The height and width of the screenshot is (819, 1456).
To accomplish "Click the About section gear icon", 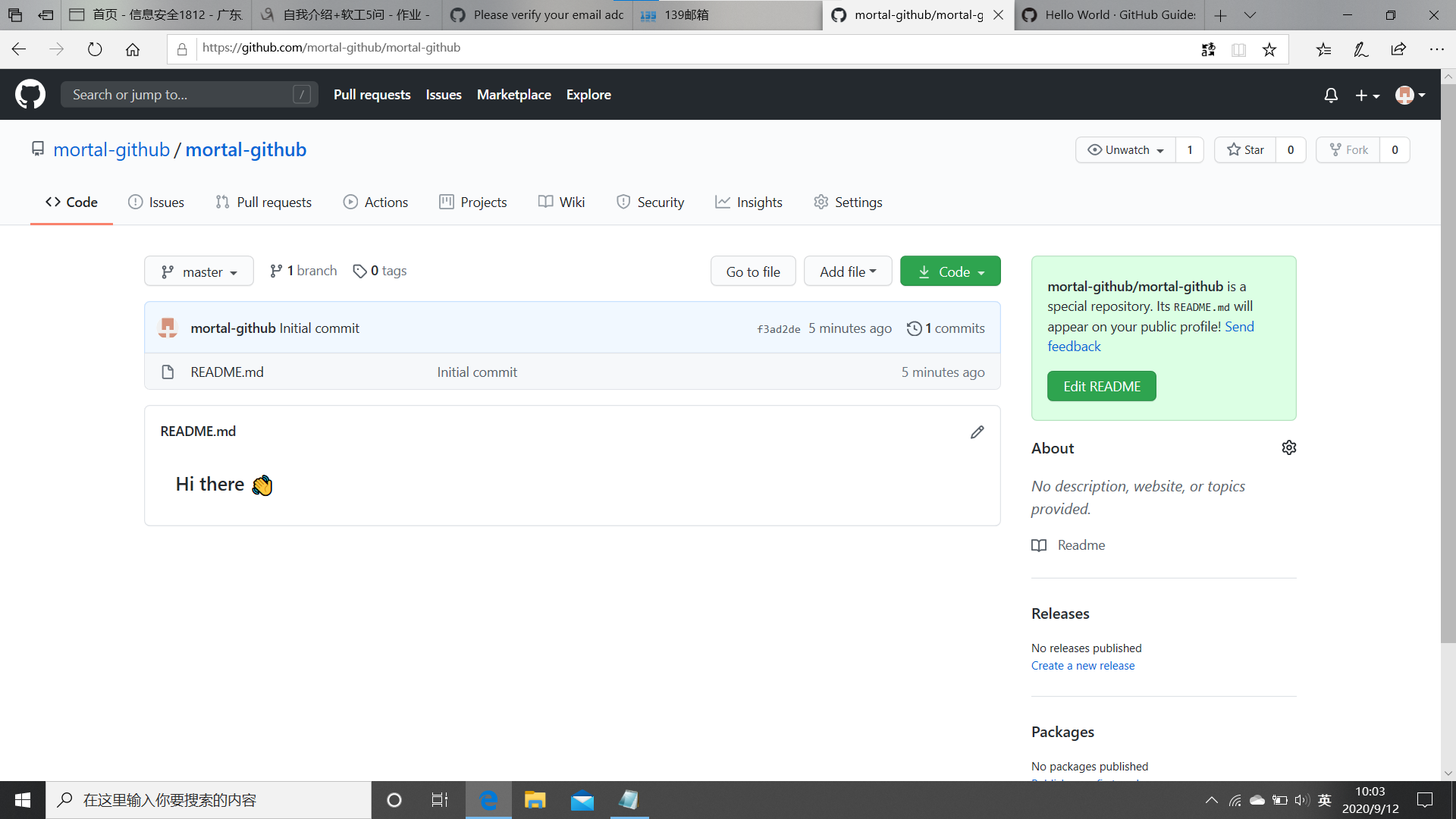I will tap(1289, 447).
